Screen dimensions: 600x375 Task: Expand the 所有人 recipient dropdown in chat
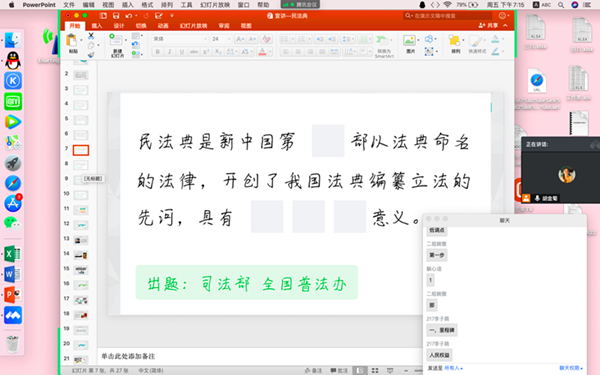click(453, 368)
